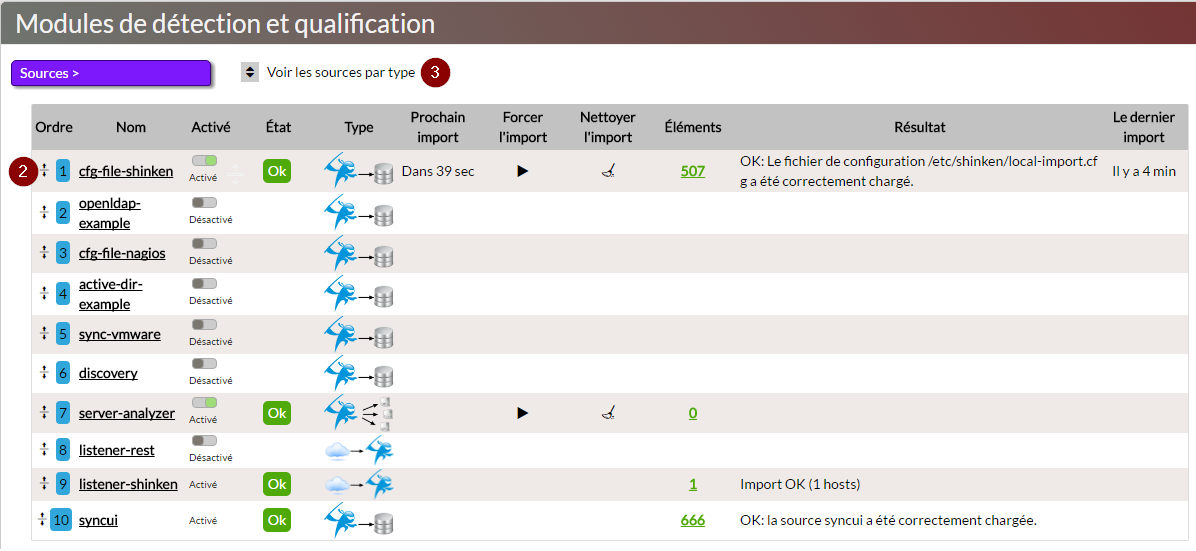Screen dimensions: 1196x551
Task: Click order number 7 badge
Action: pyautogui.click(x=63, y=413)
